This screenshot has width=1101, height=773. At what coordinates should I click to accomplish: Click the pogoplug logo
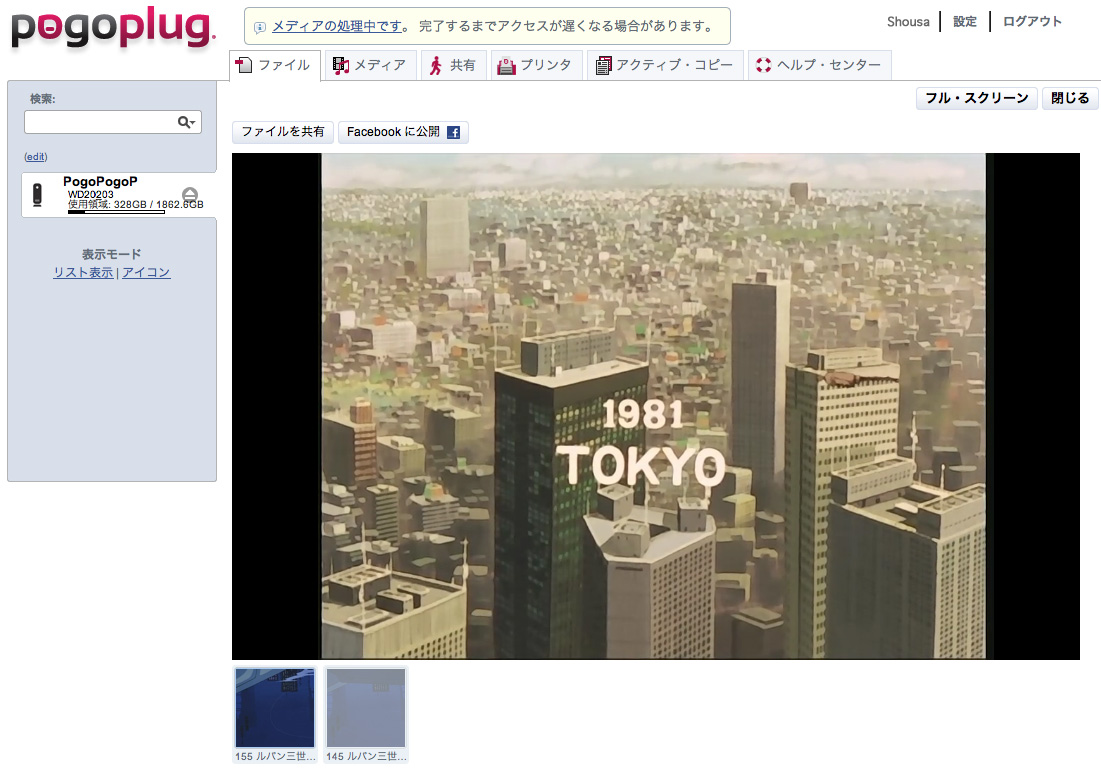(113, 28)
